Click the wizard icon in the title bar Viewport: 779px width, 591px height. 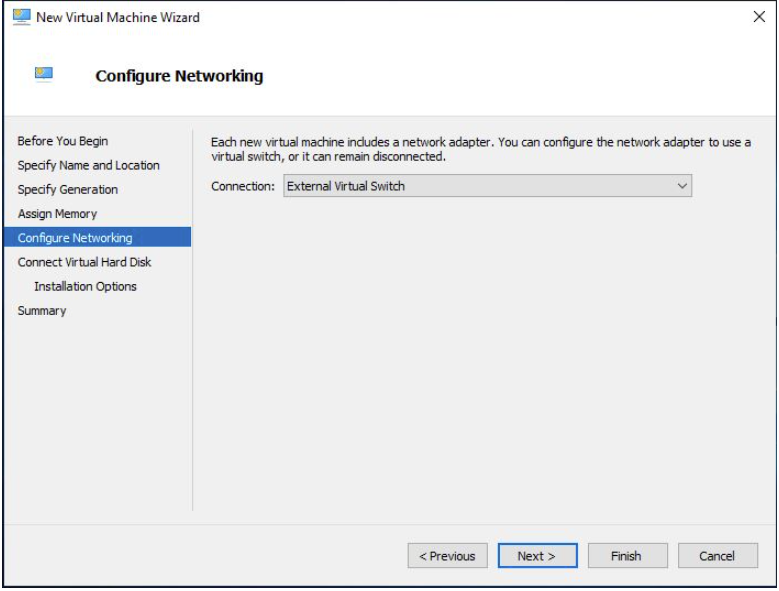(21, 17)
